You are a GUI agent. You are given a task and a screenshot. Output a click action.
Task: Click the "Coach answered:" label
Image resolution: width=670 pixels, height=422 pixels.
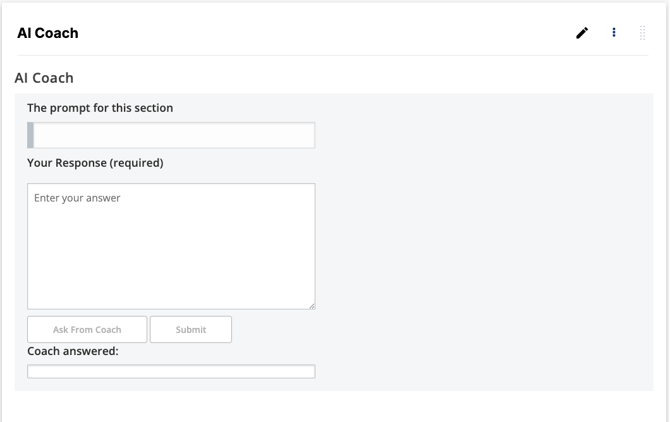[x=73, y=351]
